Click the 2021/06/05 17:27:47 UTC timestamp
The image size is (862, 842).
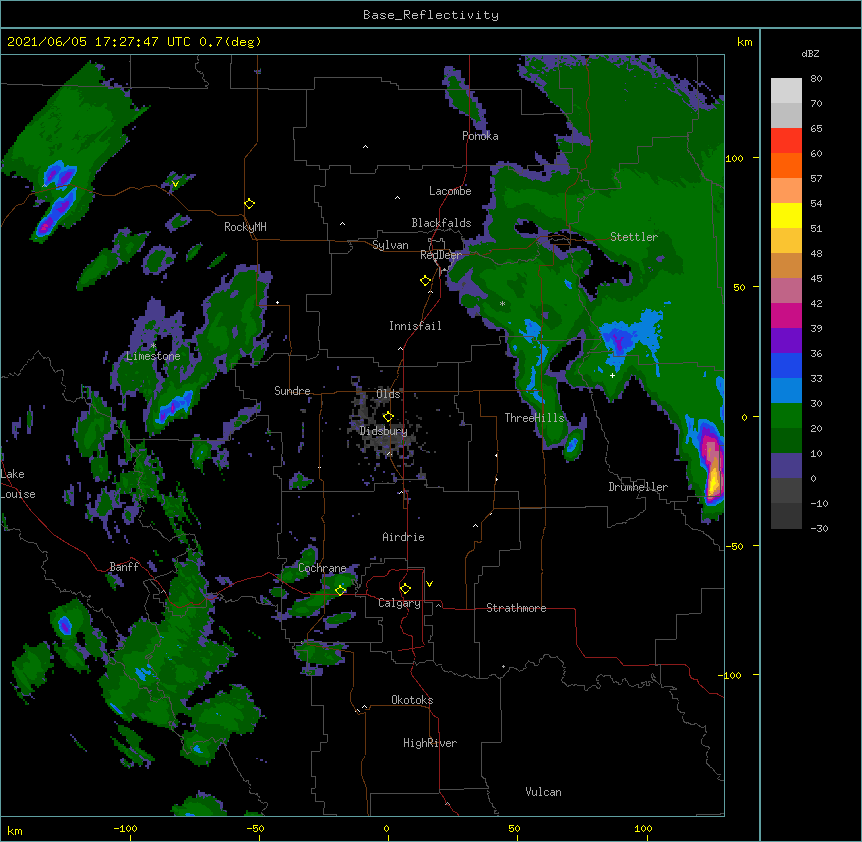pos(99,42)
